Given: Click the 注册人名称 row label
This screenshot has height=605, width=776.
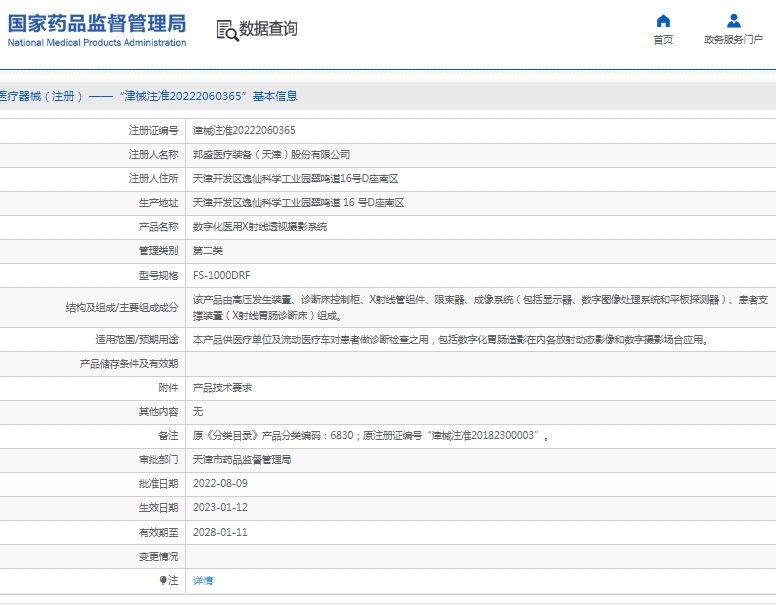Looking at the screenshot, I should pos(153,154).
